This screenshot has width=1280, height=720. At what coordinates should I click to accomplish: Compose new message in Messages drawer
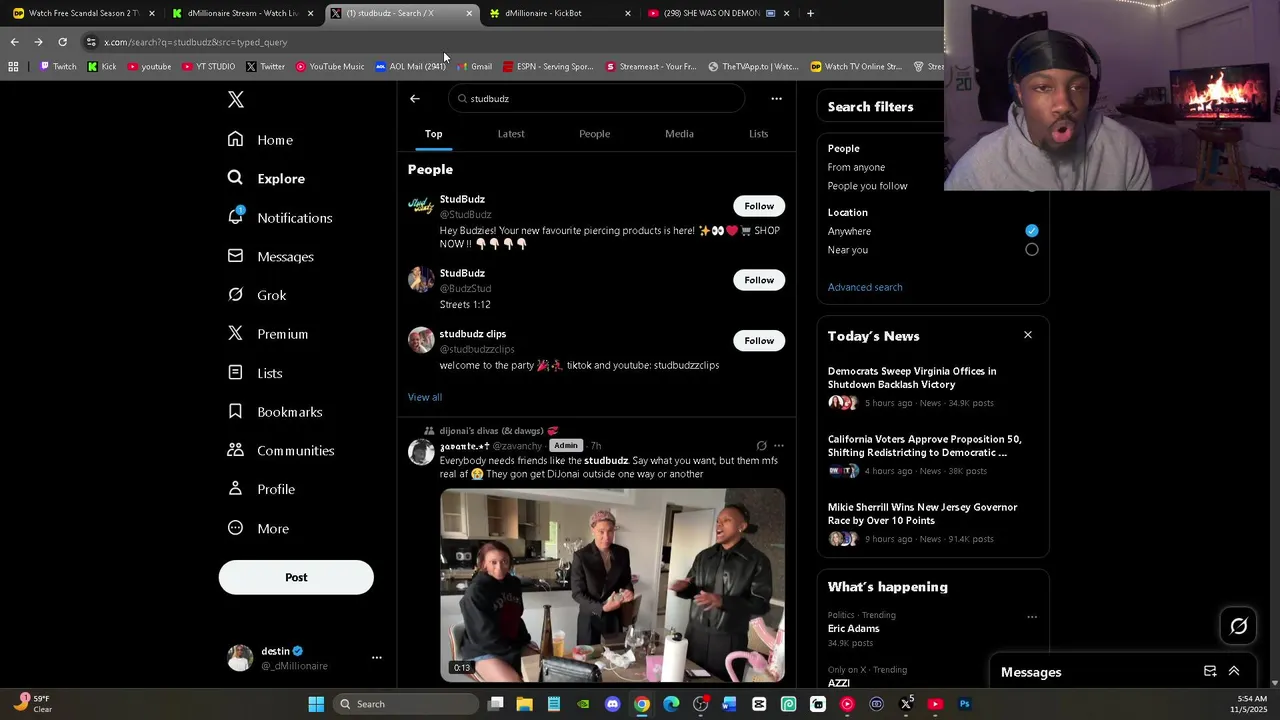point(1210,671)
